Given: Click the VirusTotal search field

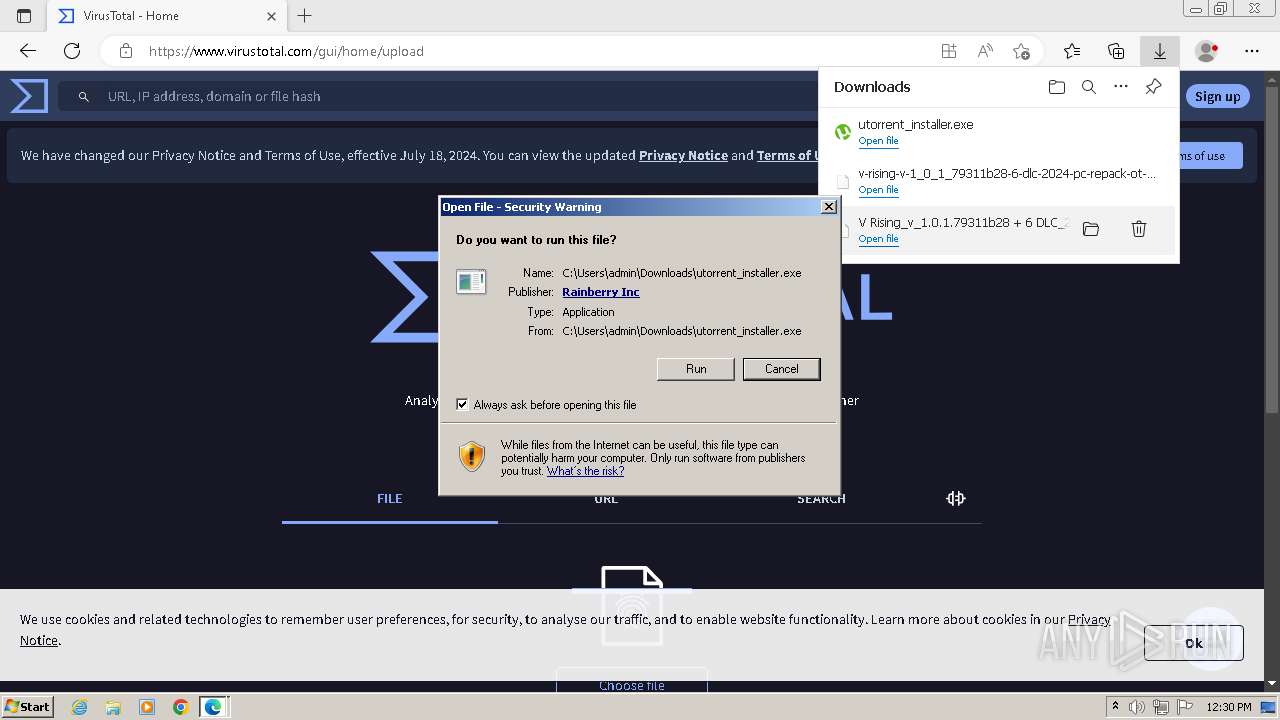Looking at the screenshot, I should (440, 96).
